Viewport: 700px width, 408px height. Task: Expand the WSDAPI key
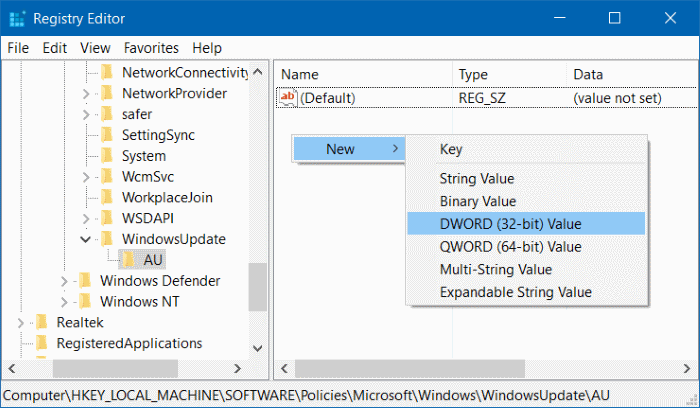point(86,219)
